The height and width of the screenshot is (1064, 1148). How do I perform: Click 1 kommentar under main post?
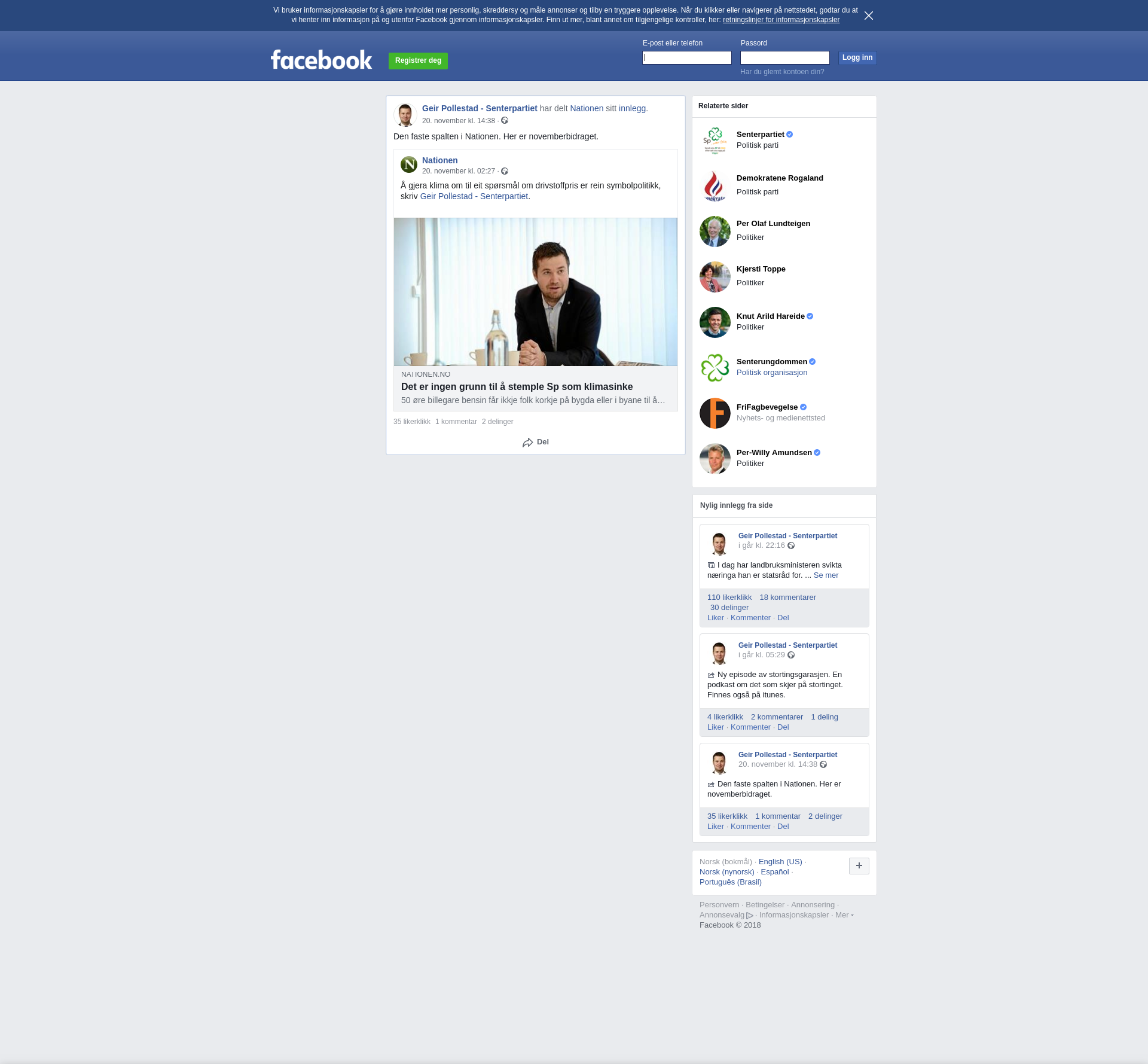point(456,422)
